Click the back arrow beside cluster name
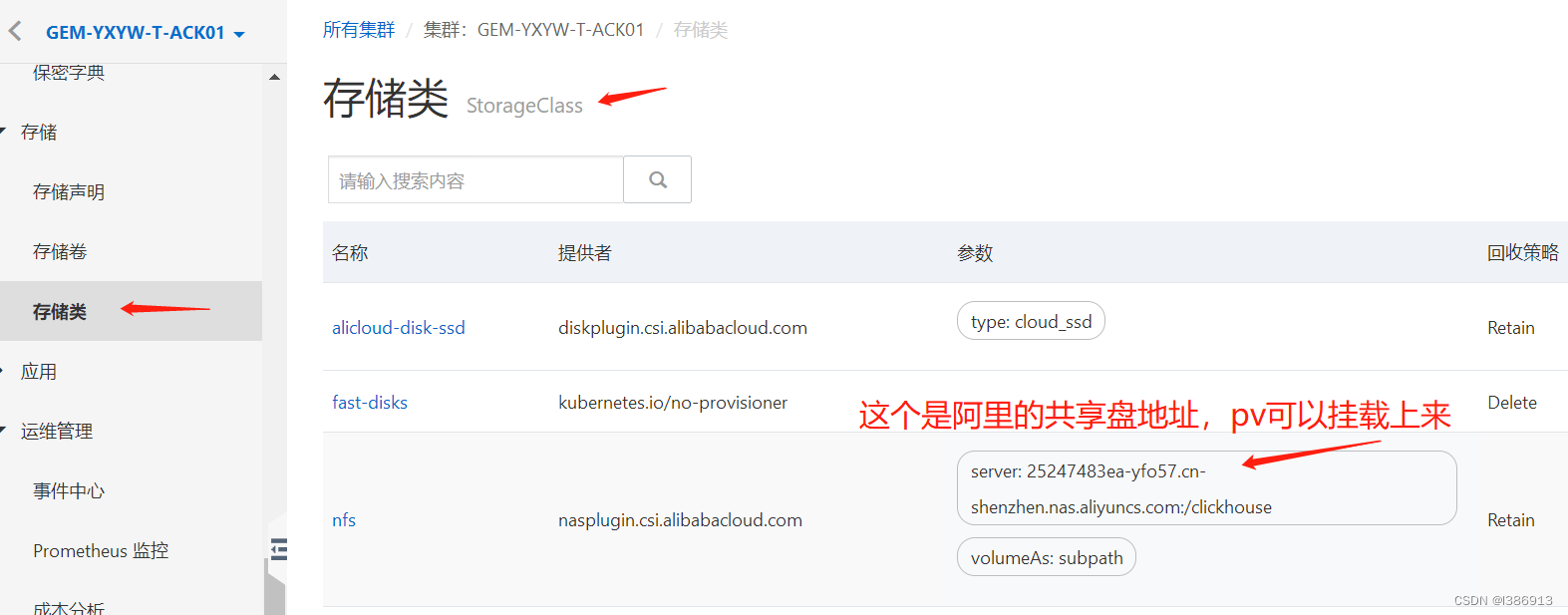 tap(15, 31)
